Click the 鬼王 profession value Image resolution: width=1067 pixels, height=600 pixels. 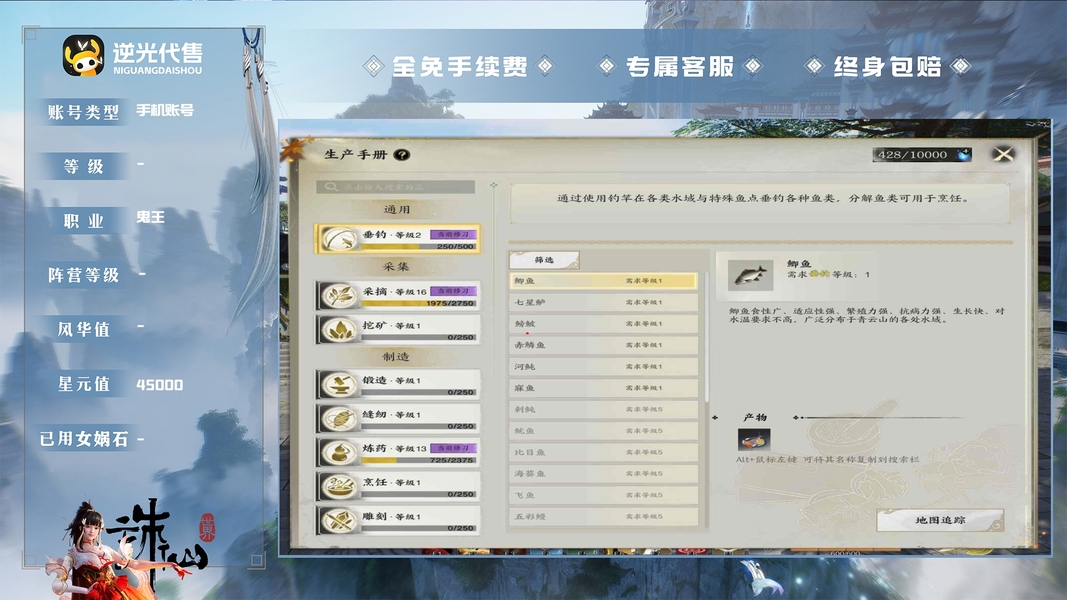click(x=150, y=218)
